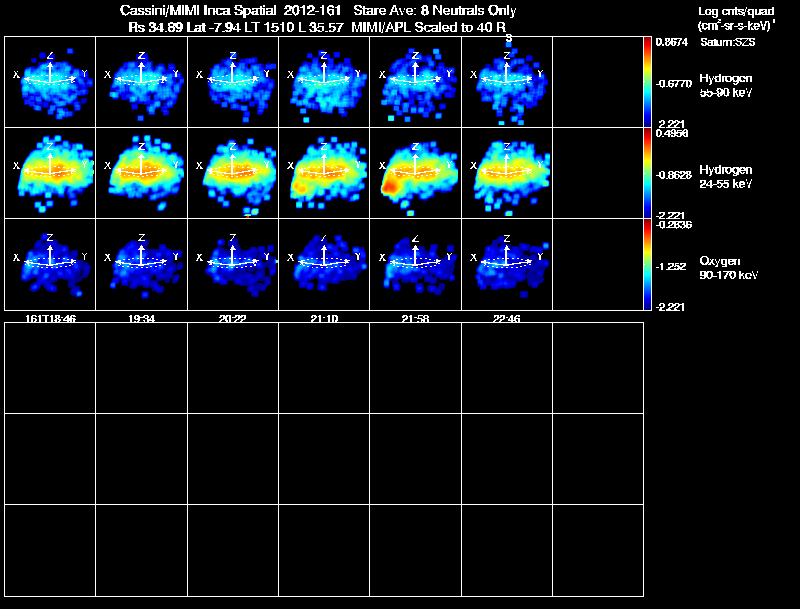
Task: Open the Hydrogen 24-55 keV image at 19:34
Action: pyautogui.click(x=141, y=173)
